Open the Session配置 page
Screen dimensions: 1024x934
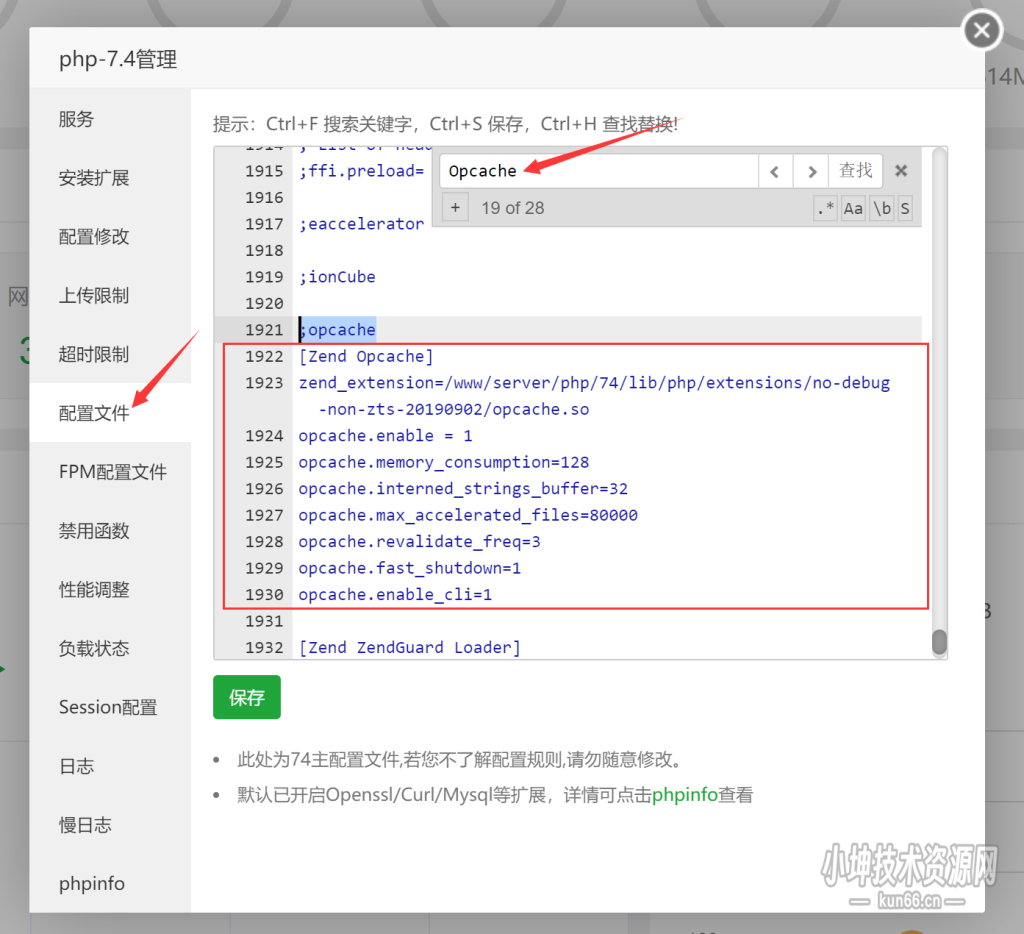pyautogui.click(x=106, y=707)
